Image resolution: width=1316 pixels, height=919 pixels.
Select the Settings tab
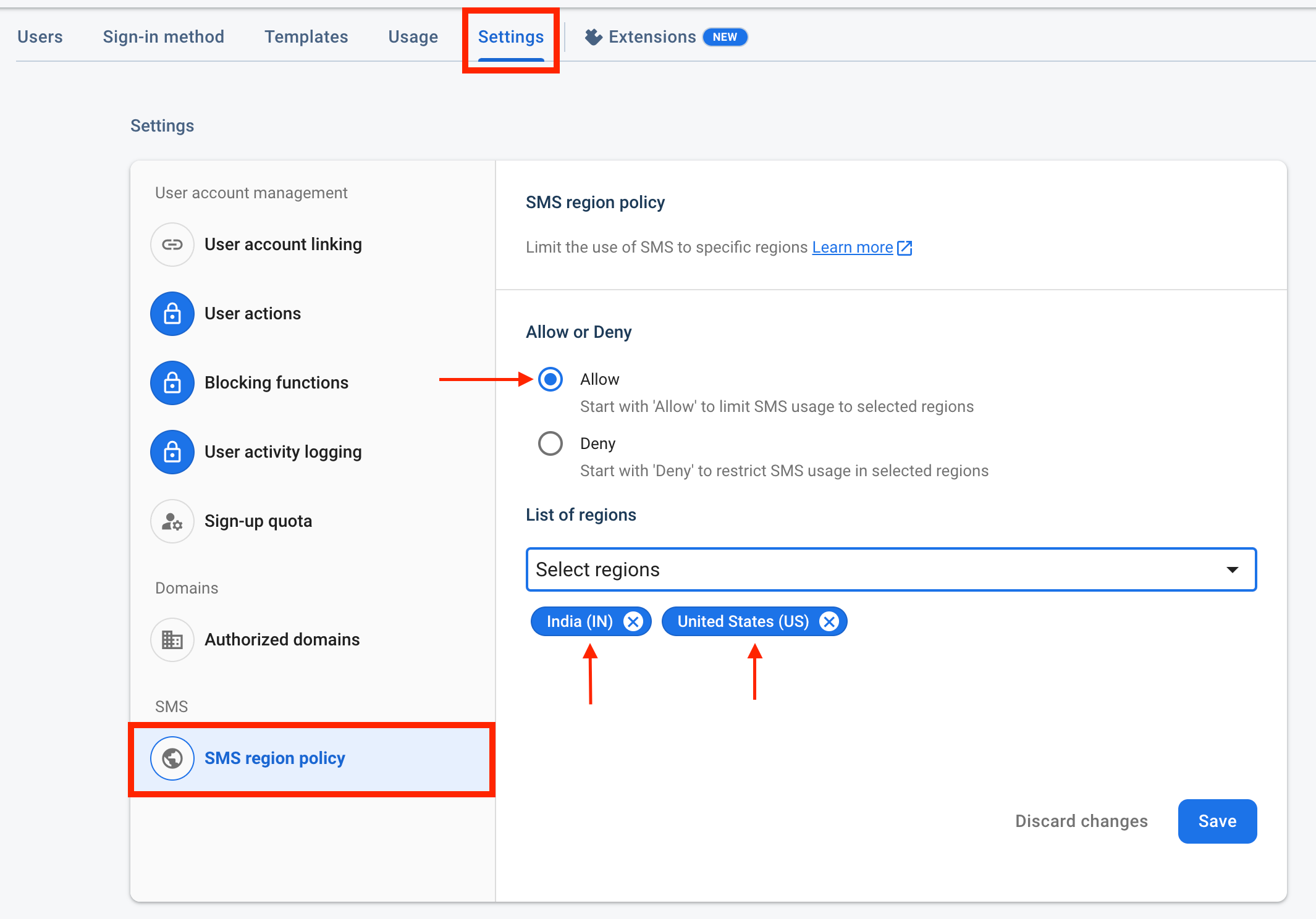click(511, 37)
